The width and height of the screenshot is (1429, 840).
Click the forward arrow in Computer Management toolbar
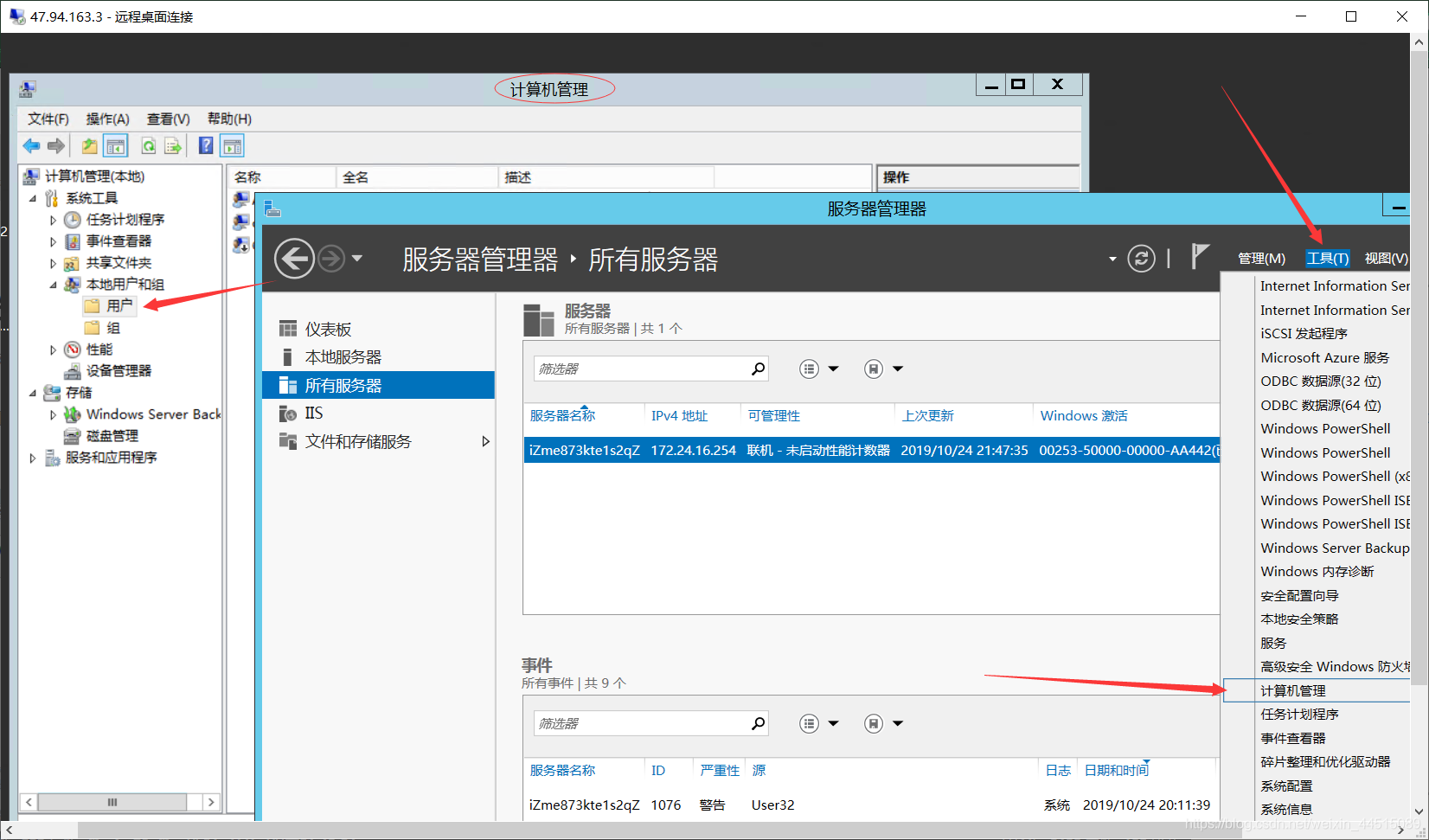(x=56, y=146)
